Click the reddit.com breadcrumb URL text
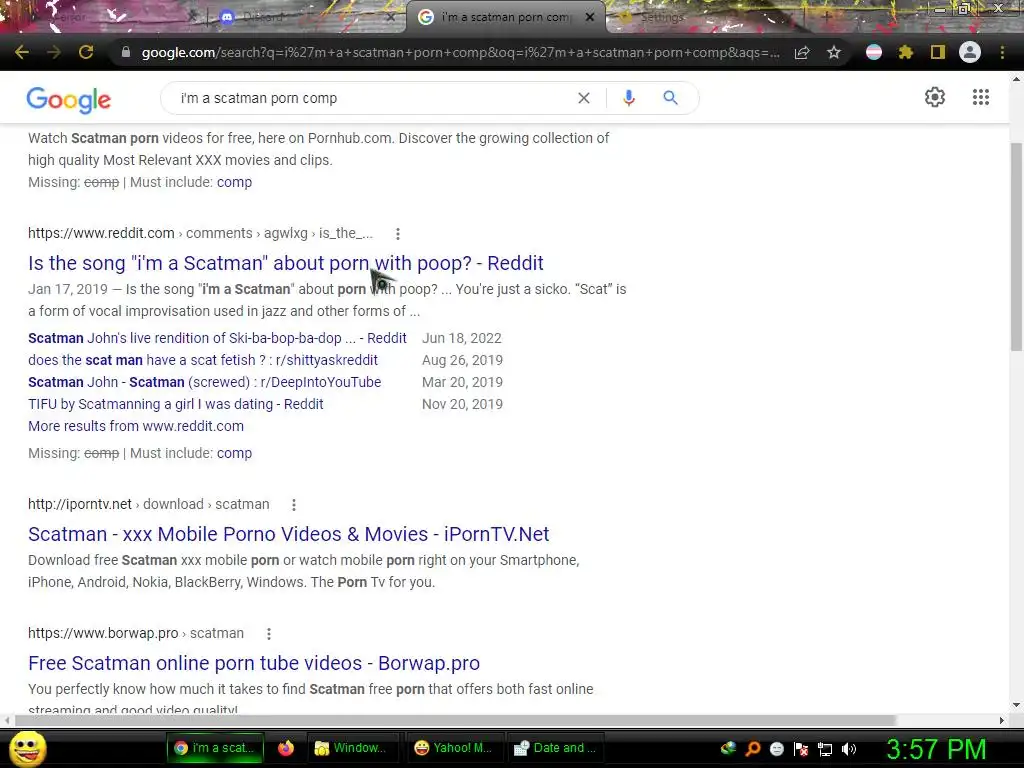1024x768 pixels. click(x=200, y=233)
